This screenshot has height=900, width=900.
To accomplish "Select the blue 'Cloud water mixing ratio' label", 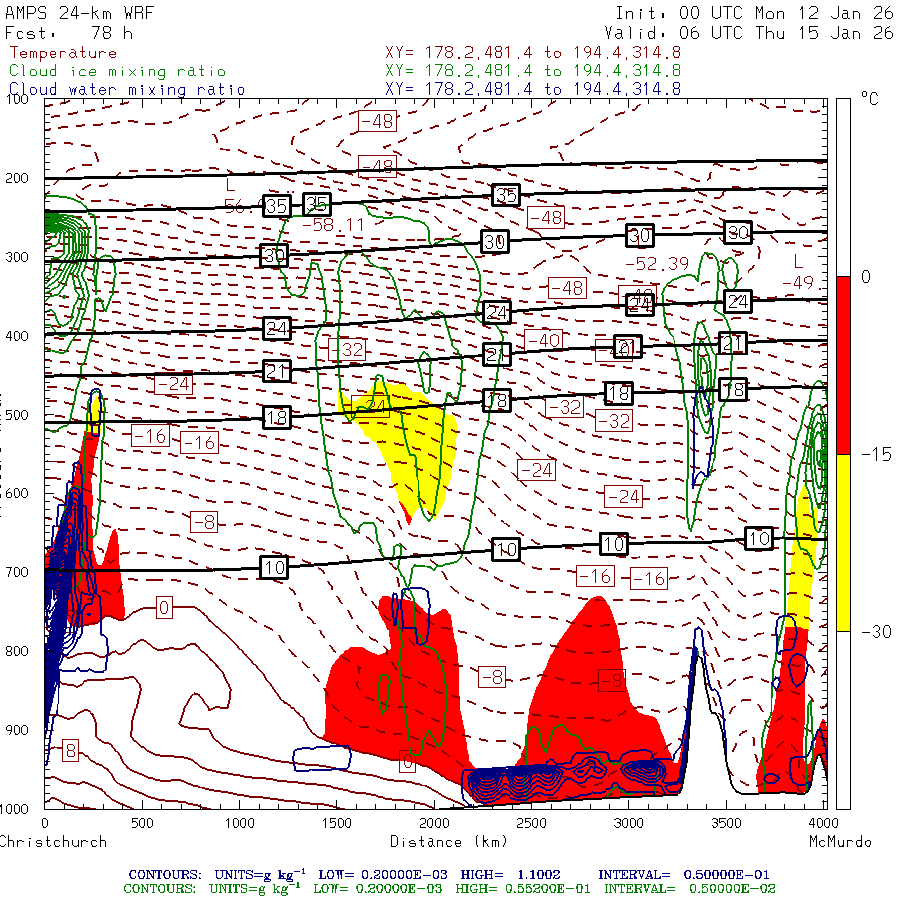I will [127, 90].
